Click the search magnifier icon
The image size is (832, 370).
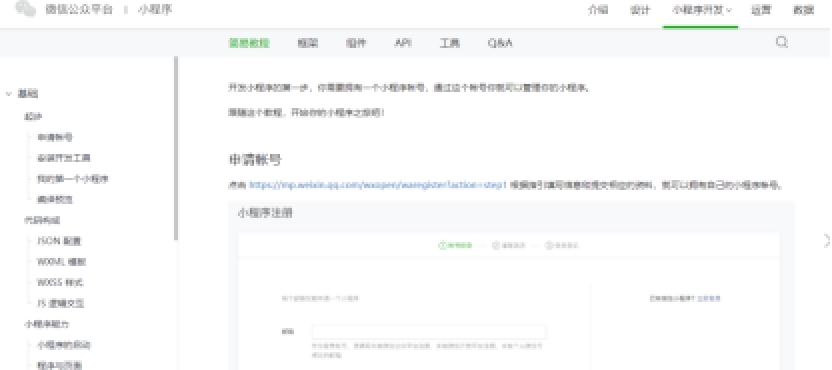pos(782,42)
